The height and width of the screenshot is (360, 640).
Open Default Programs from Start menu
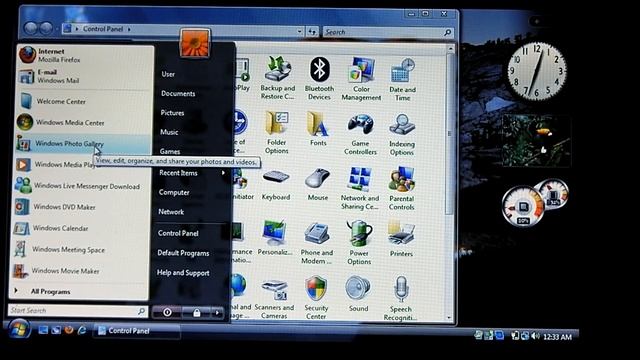click(183, 253)
